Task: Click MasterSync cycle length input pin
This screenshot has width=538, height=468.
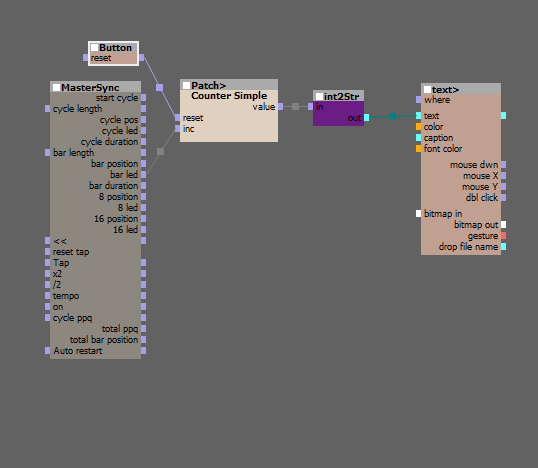Action: 47,108
